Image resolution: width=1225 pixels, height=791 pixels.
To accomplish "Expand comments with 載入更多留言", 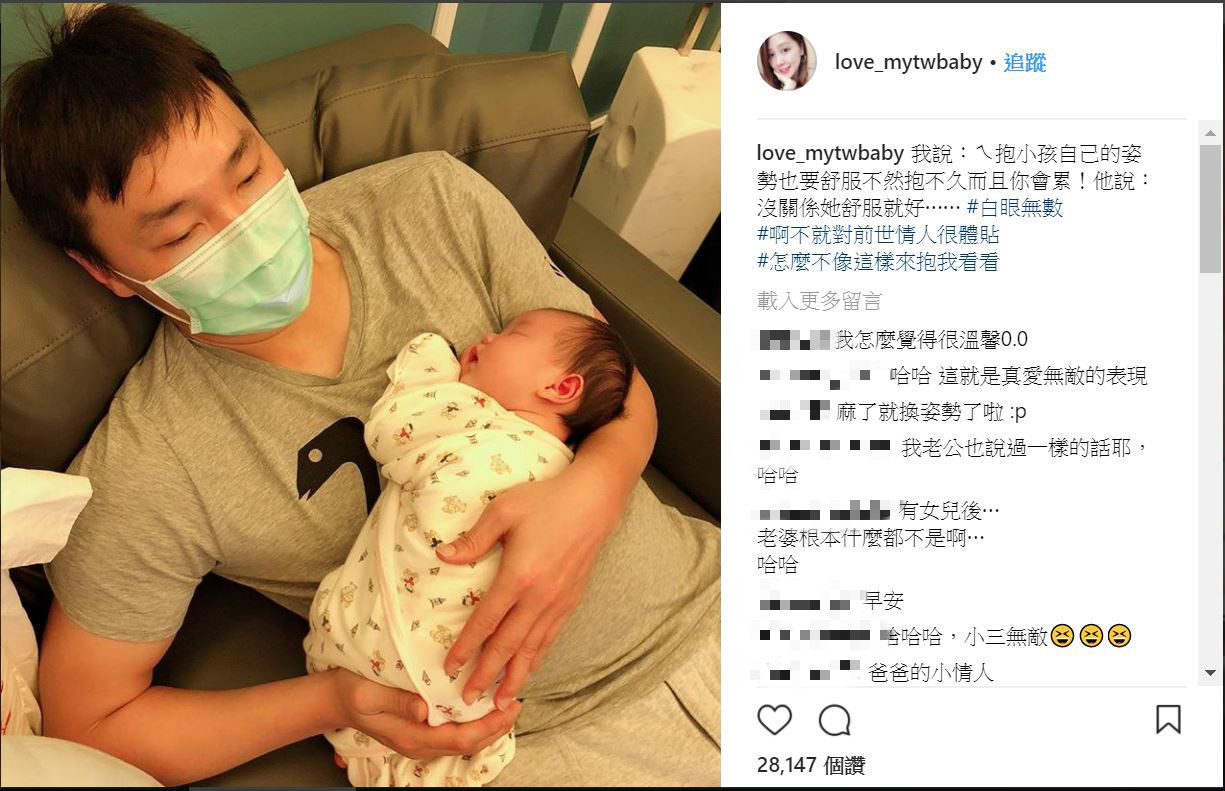I will tap(819, 301).
